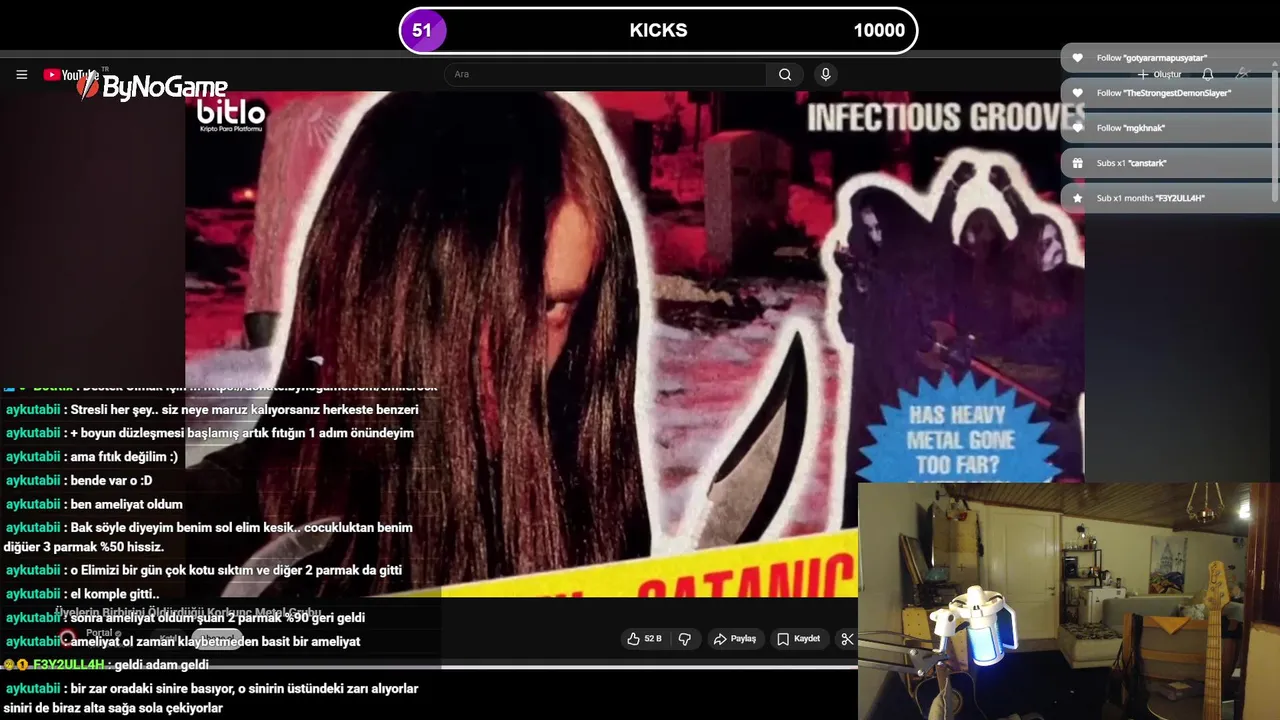
Task: Click heart icon of gotyararmapusyatar follow alert
Action: [1077, 58]
